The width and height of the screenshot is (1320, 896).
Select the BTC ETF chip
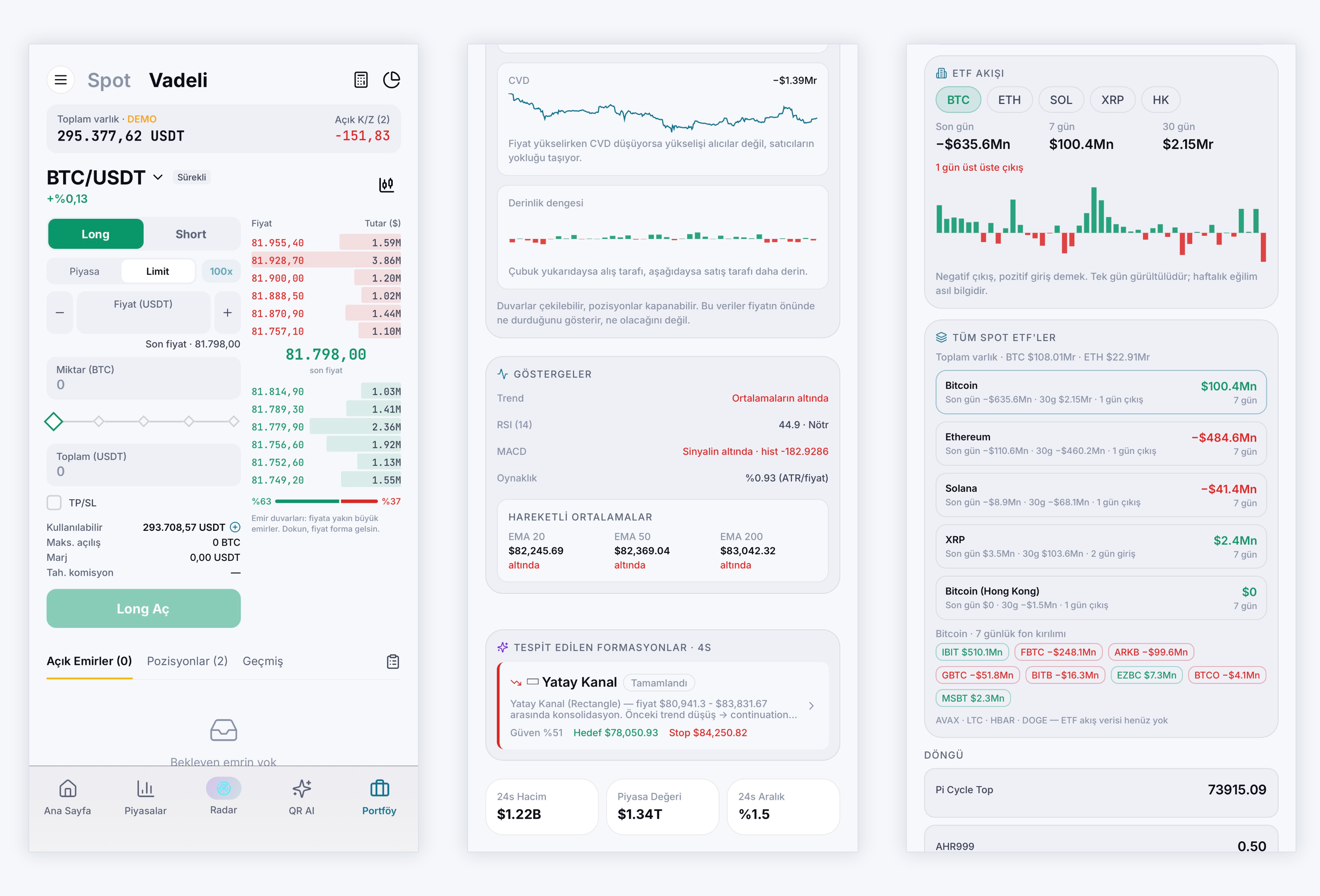click(958, 100)
